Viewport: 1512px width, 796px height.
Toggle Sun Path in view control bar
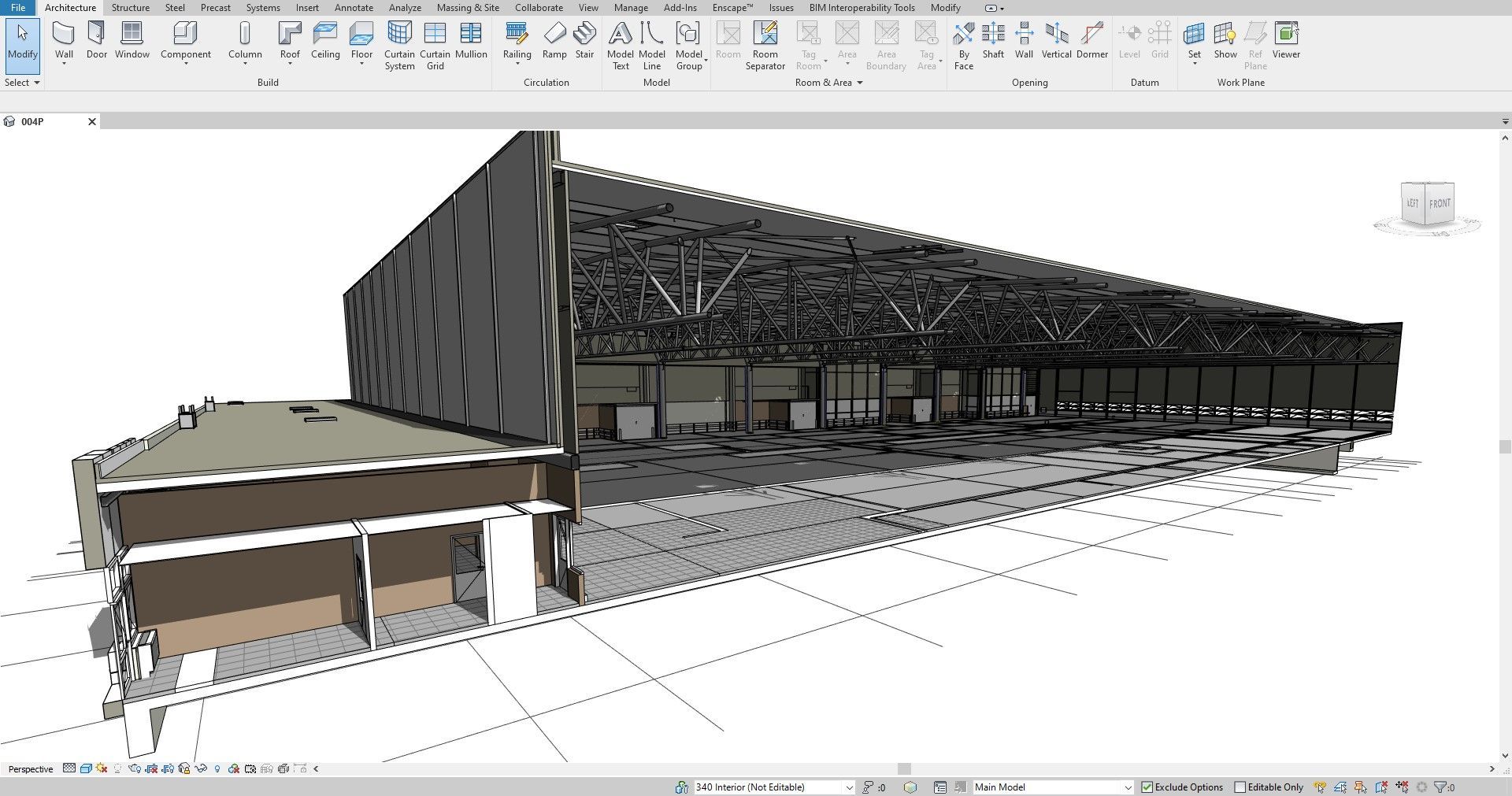pos(102,769)
